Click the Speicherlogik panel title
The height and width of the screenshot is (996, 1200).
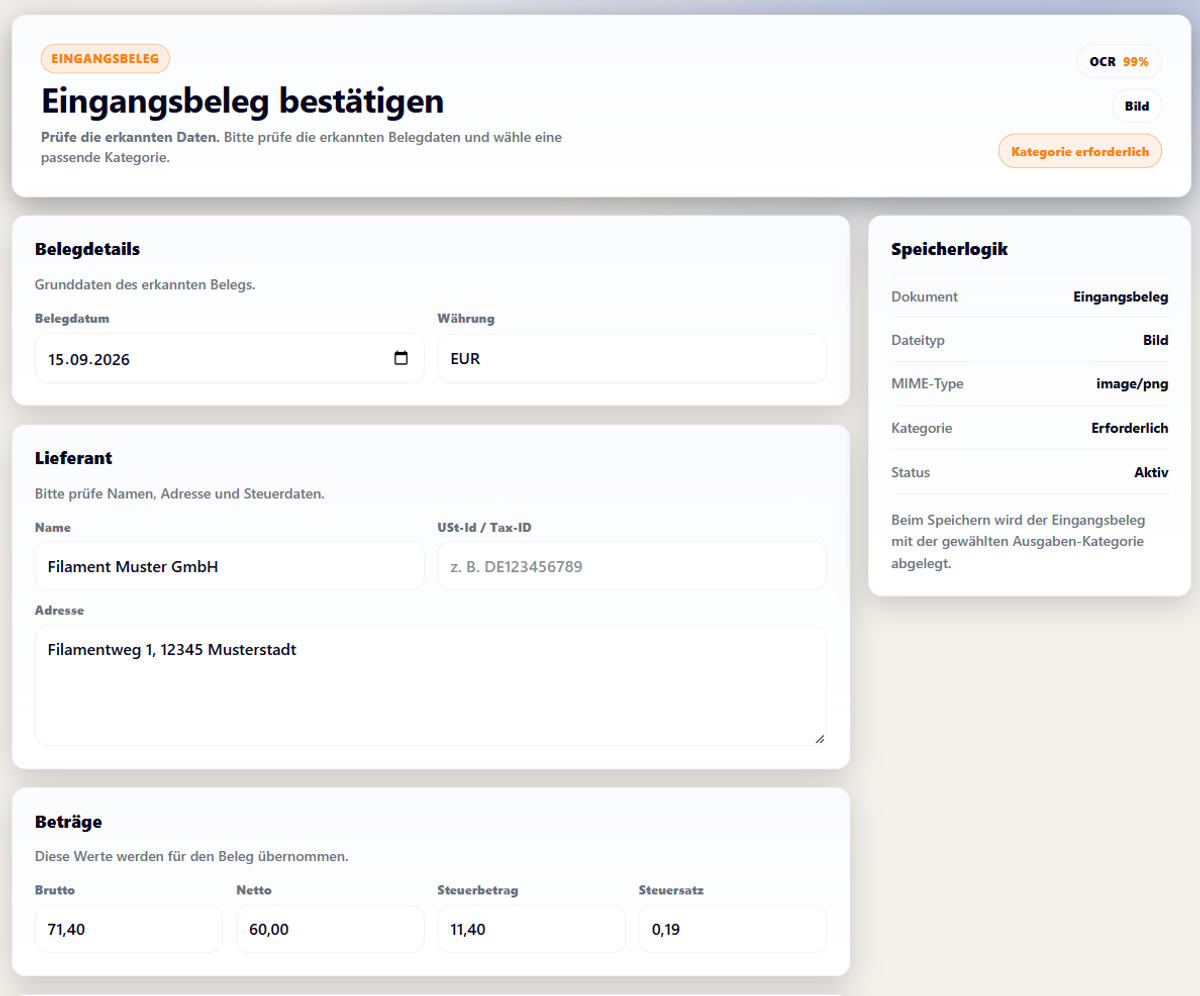949,249
